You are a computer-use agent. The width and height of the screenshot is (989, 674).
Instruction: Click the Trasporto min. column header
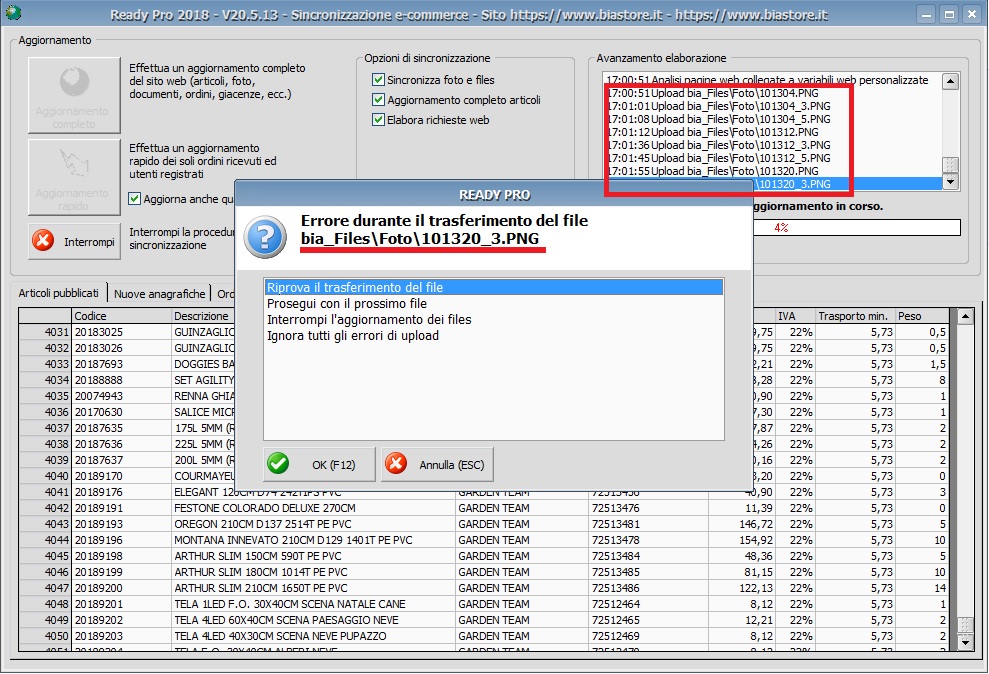(x=854, y=316)
